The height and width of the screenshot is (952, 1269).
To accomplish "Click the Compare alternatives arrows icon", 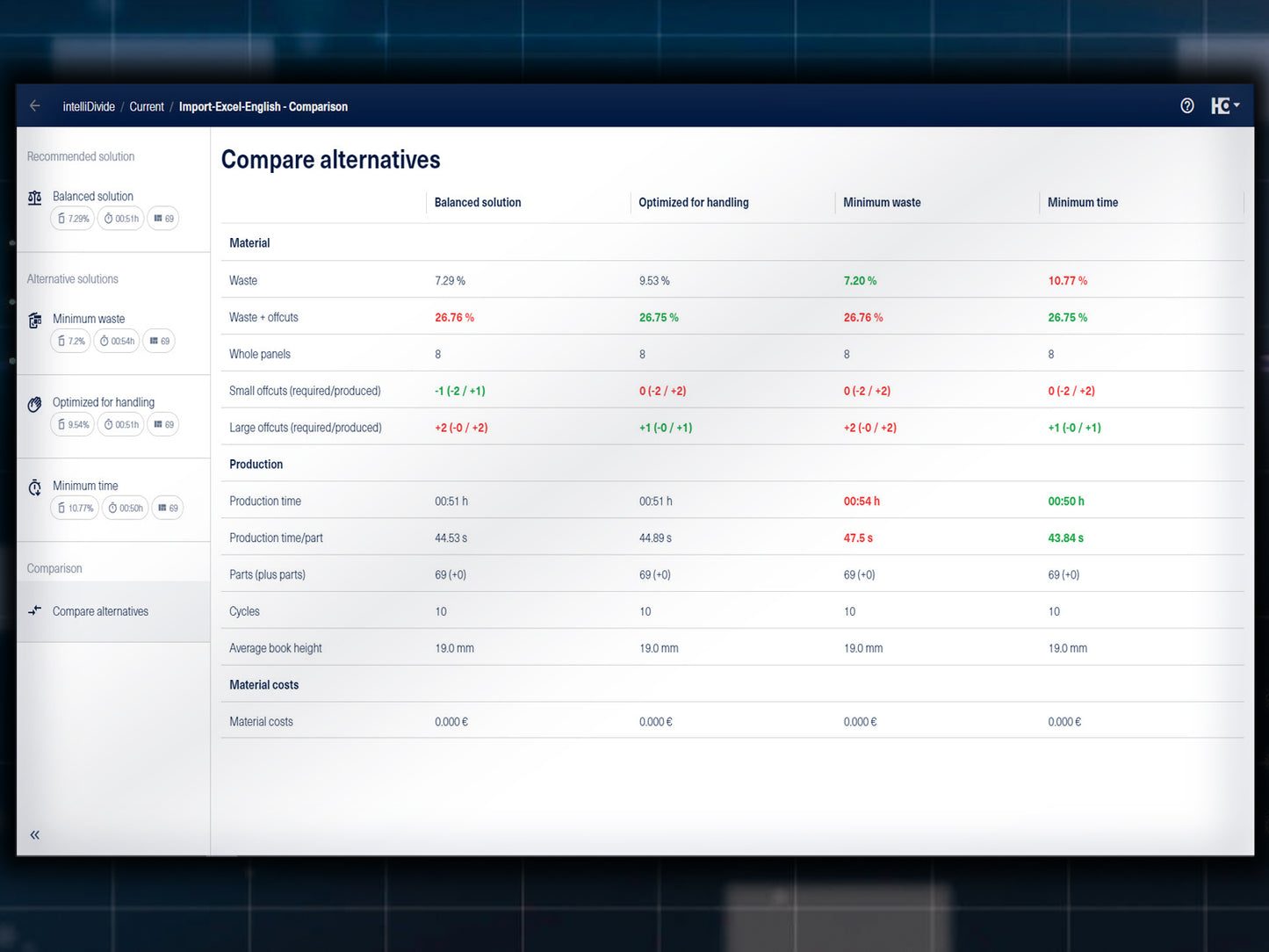I will tap(35, 611).
